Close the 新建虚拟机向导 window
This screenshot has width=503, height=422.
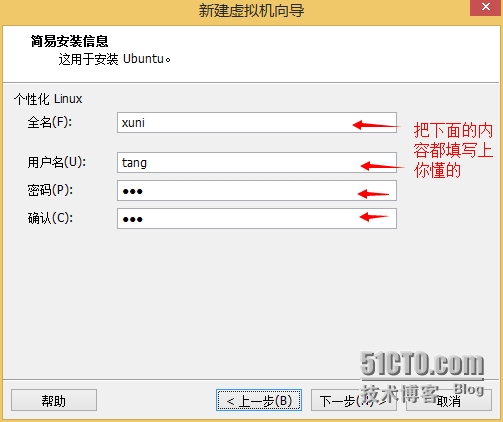pyautogui.click(x=486, y=7)
